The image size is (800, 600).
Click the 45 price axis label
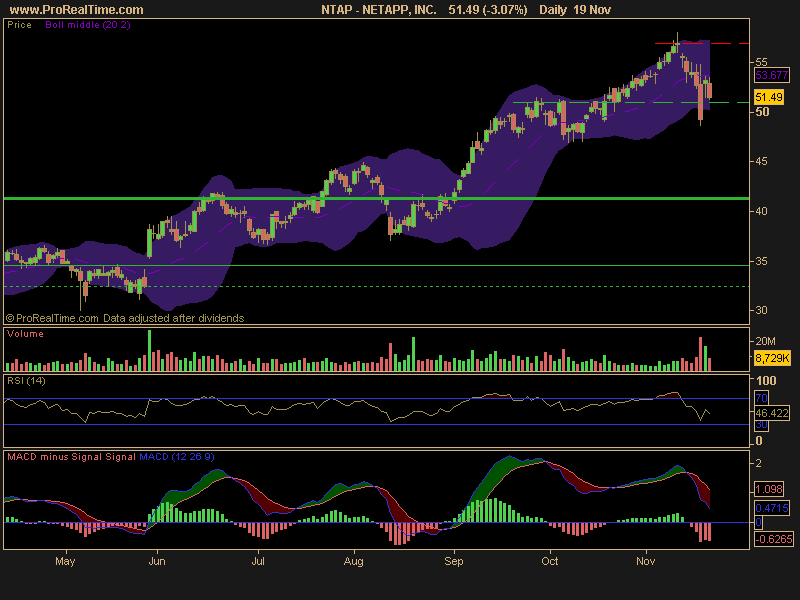[x=761, y=161]
